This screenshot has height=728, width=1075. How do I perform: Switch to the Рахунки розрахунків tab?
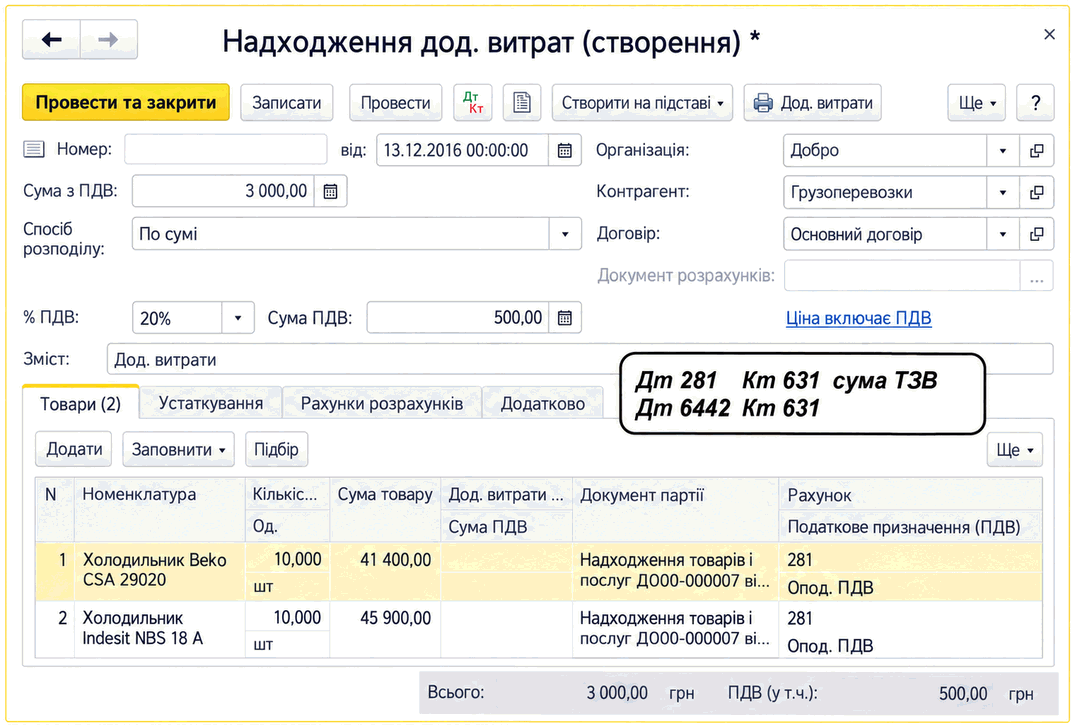click(x=382, y=404)
